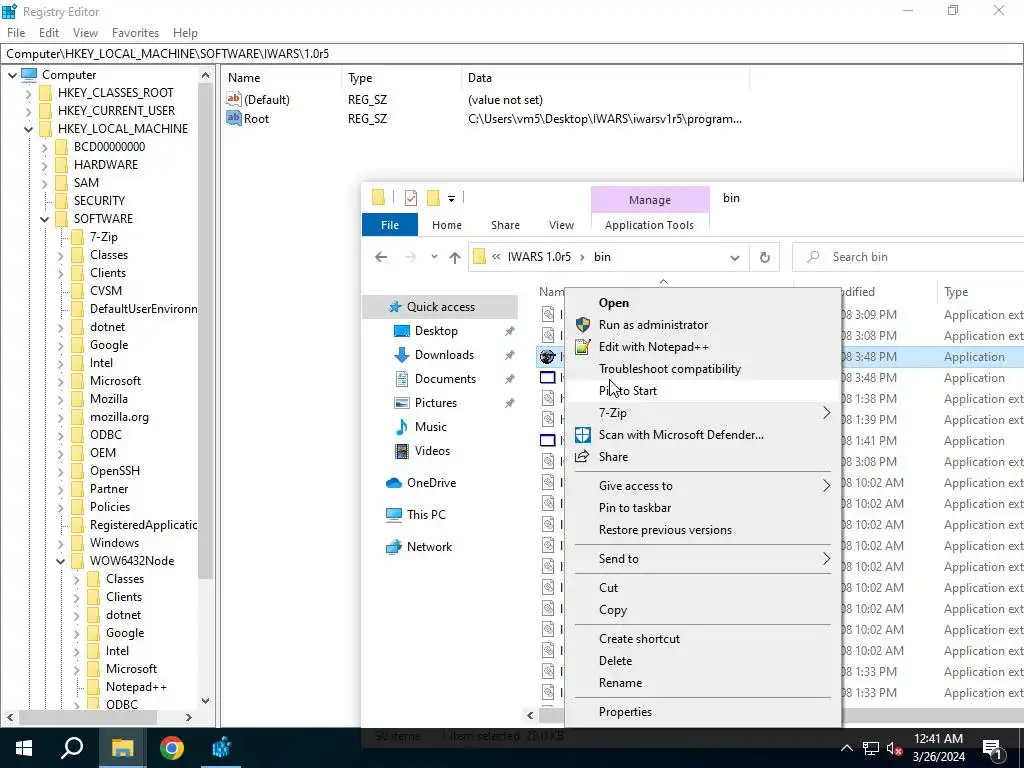Screen dimensions: 1024x768
Task: Collapse the SOFTWARE tree node
Action: (x=44, y=219)
